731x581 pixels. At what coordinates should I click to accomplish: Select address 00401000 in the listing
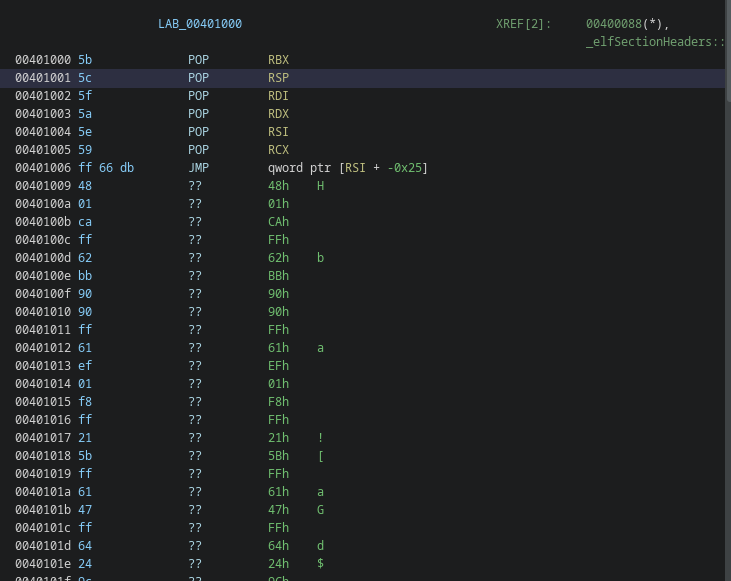tap(43, 60)
